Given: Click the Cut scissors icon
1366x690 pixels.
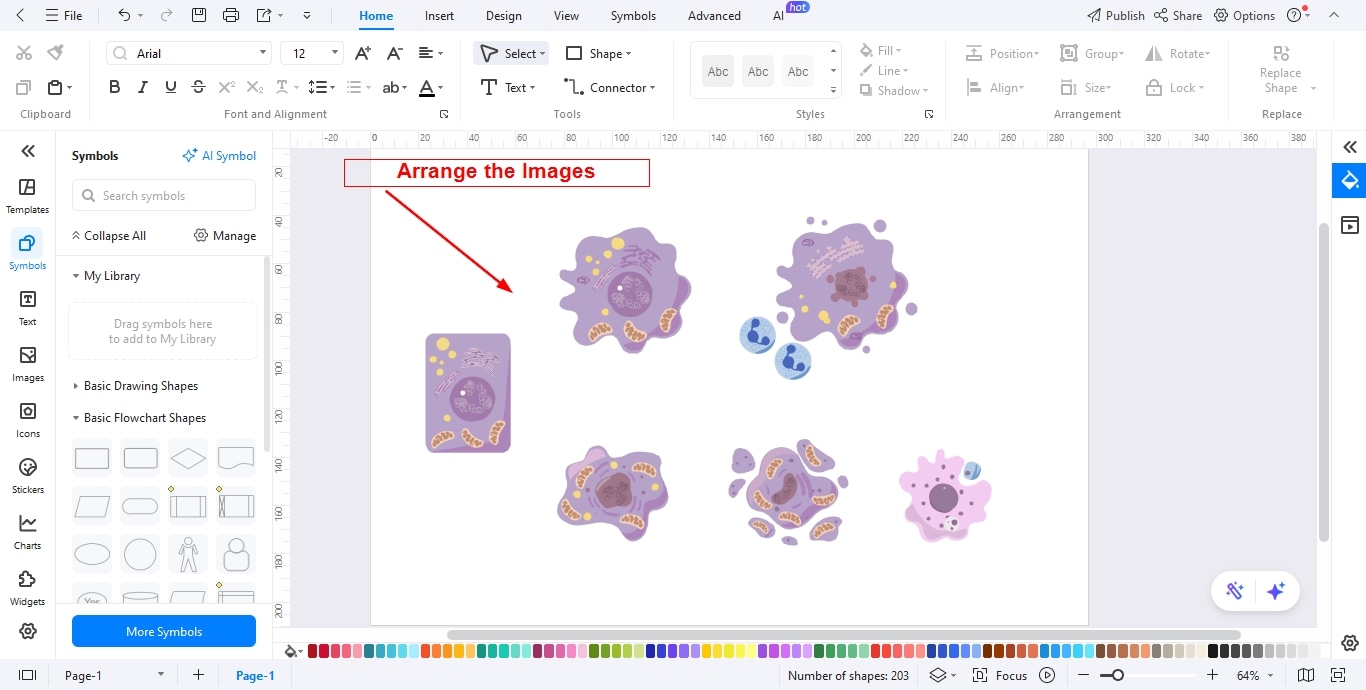Looking at the screenshot, I should (x=24, y=53).
